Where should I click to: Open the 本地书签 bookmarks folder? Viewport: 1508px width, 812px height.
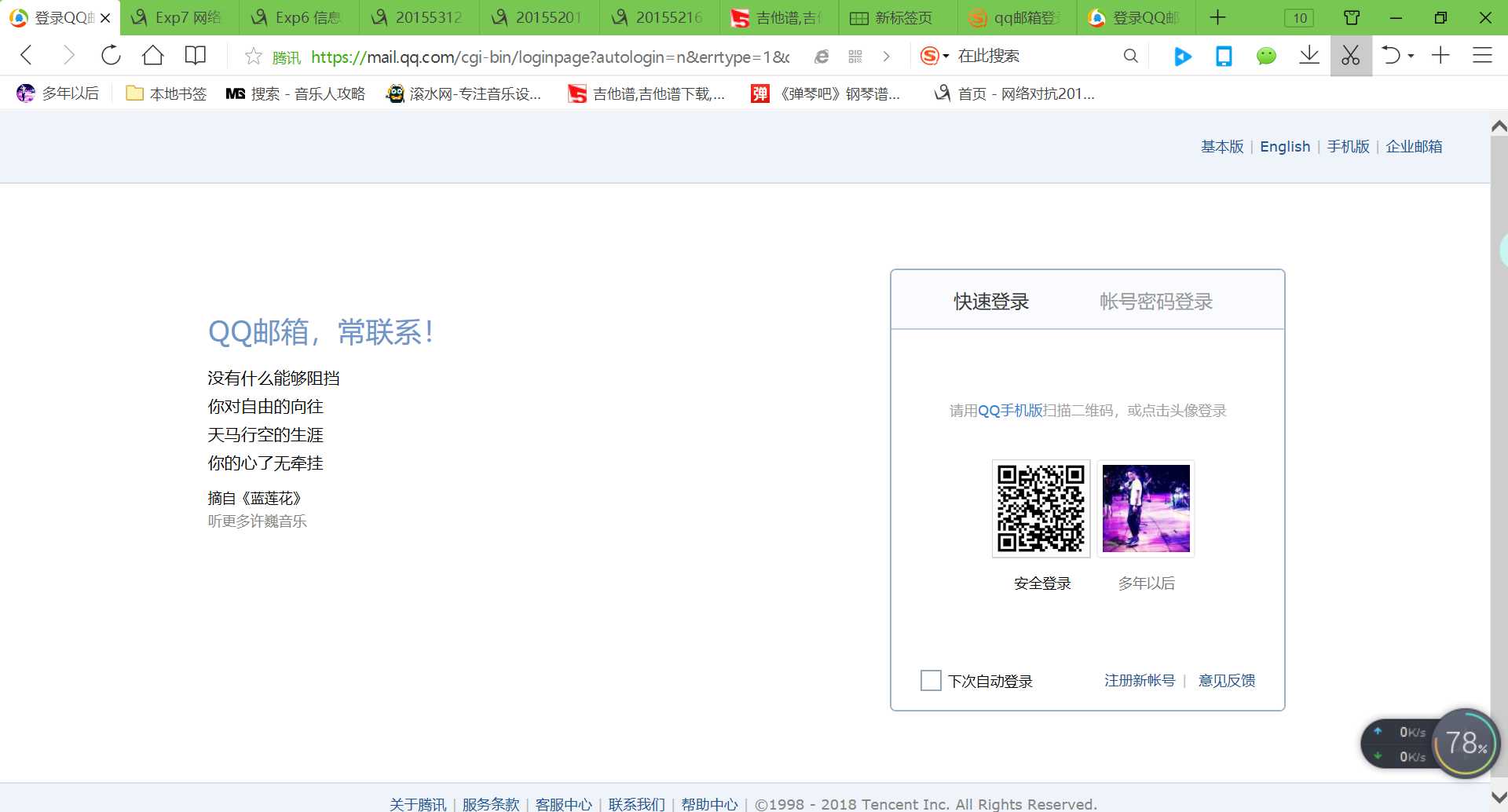click(167, 93)
